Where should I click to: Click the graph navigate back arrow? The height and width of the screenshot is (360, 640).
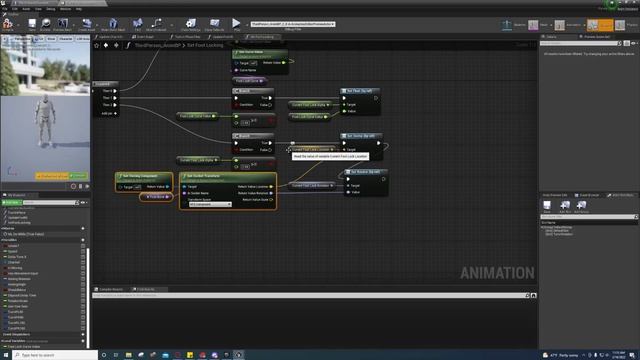[x=106, y=45]
